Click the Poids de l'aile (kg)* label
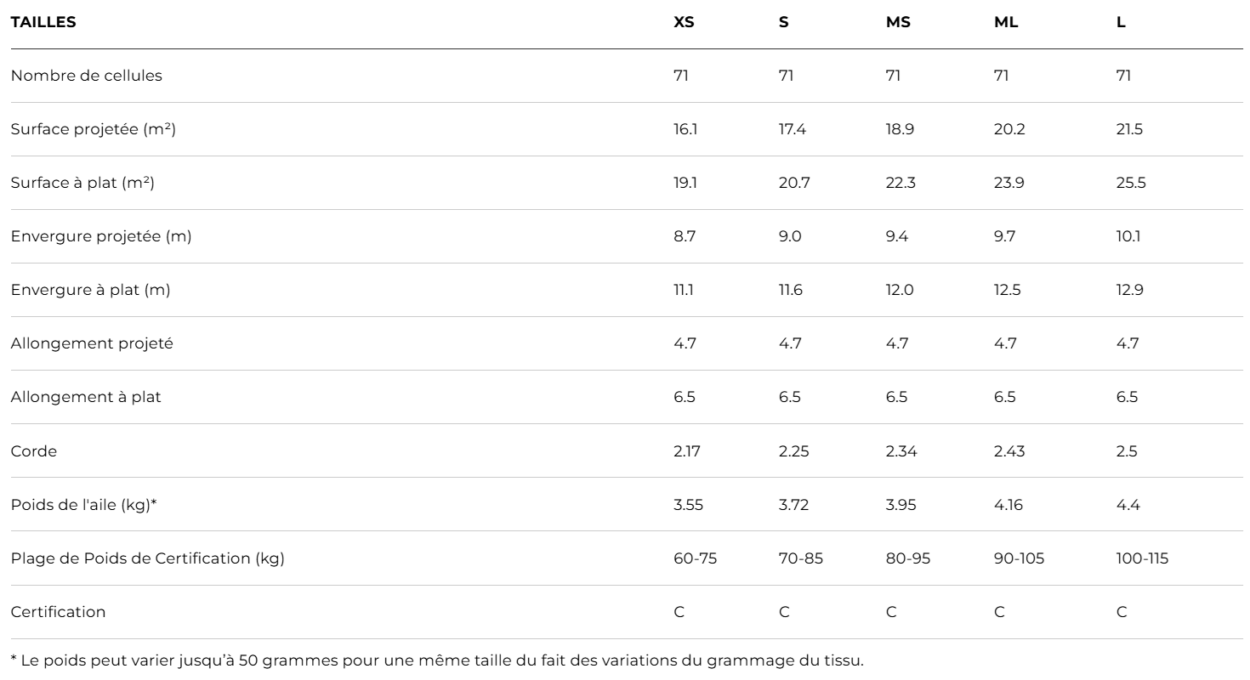Image resolution: width=1250 pixels, height=680 pixels. [84, 505]
